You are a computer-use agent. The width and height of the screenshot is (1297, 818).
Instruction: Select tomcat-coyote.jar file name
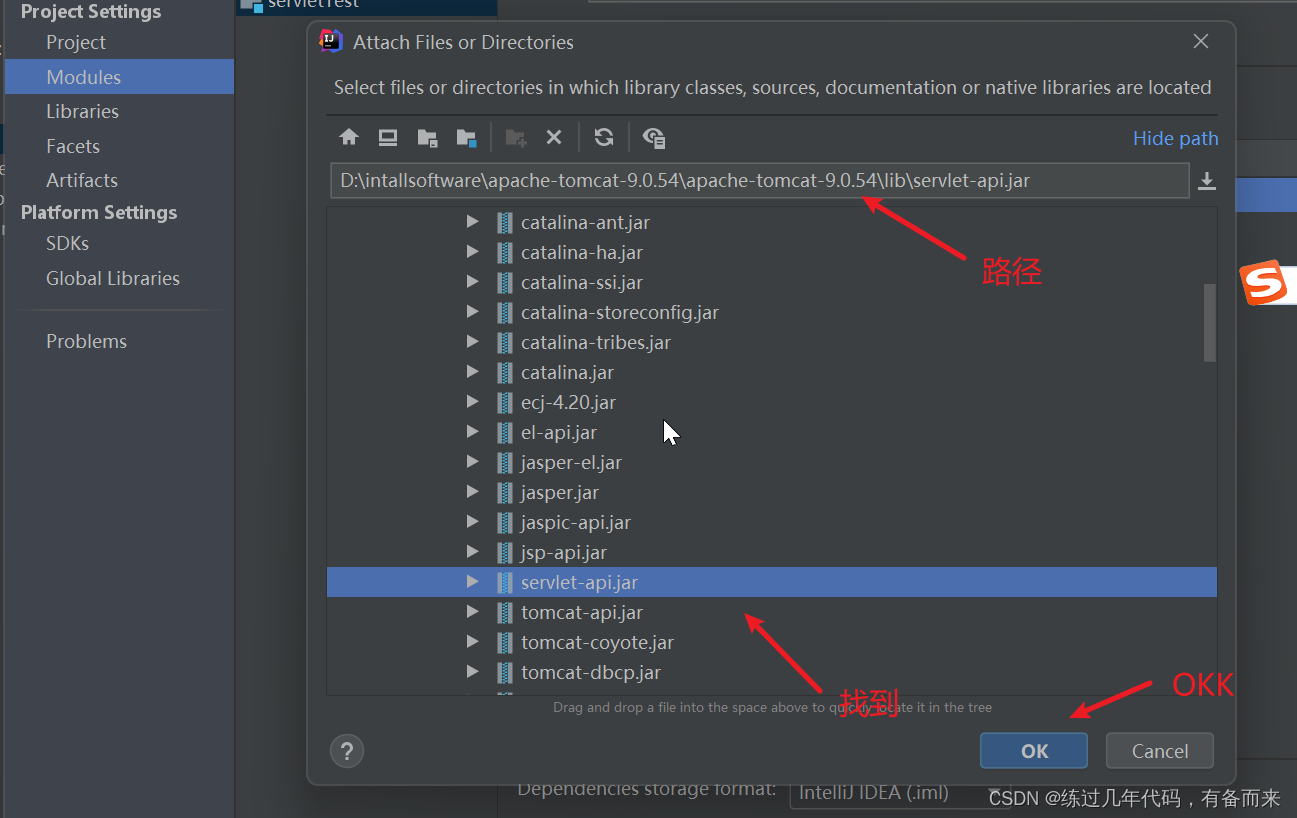tap(597, 642)
